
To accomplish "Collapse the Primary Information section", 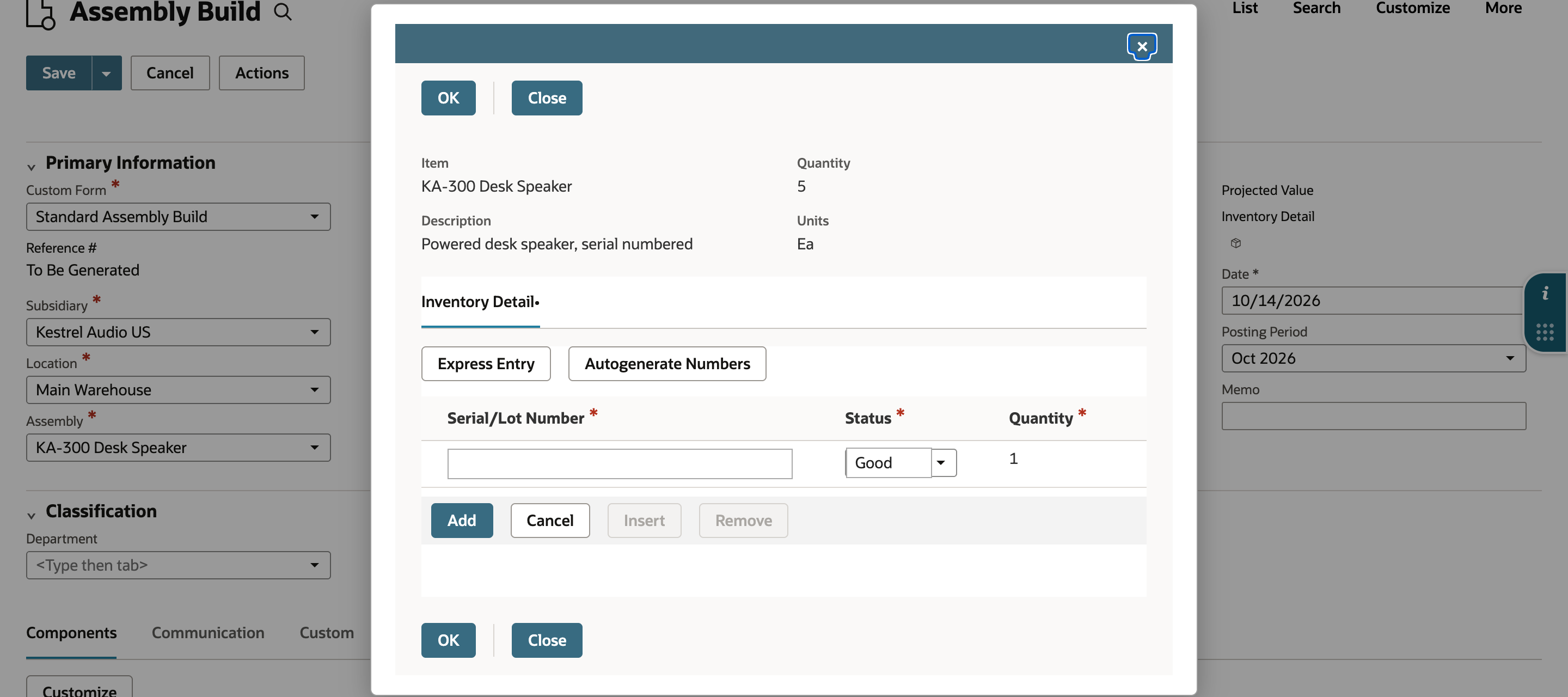I will tap(31, 166).
